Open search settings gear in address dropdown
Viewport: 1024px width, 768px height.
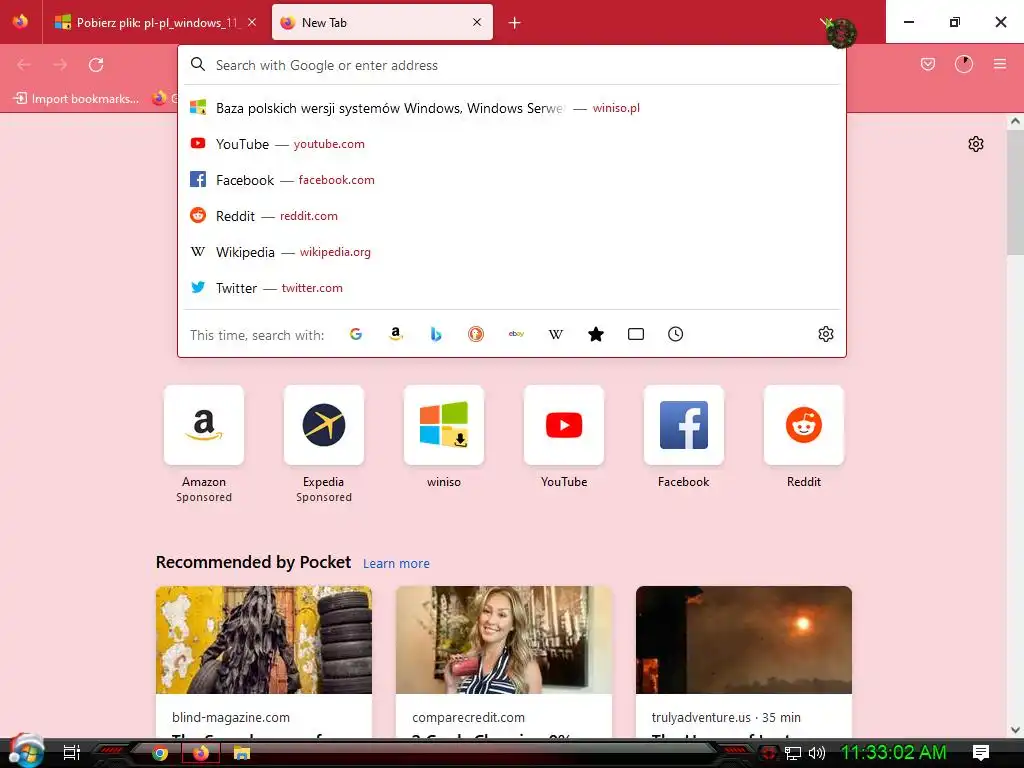[x=825, y=334]
